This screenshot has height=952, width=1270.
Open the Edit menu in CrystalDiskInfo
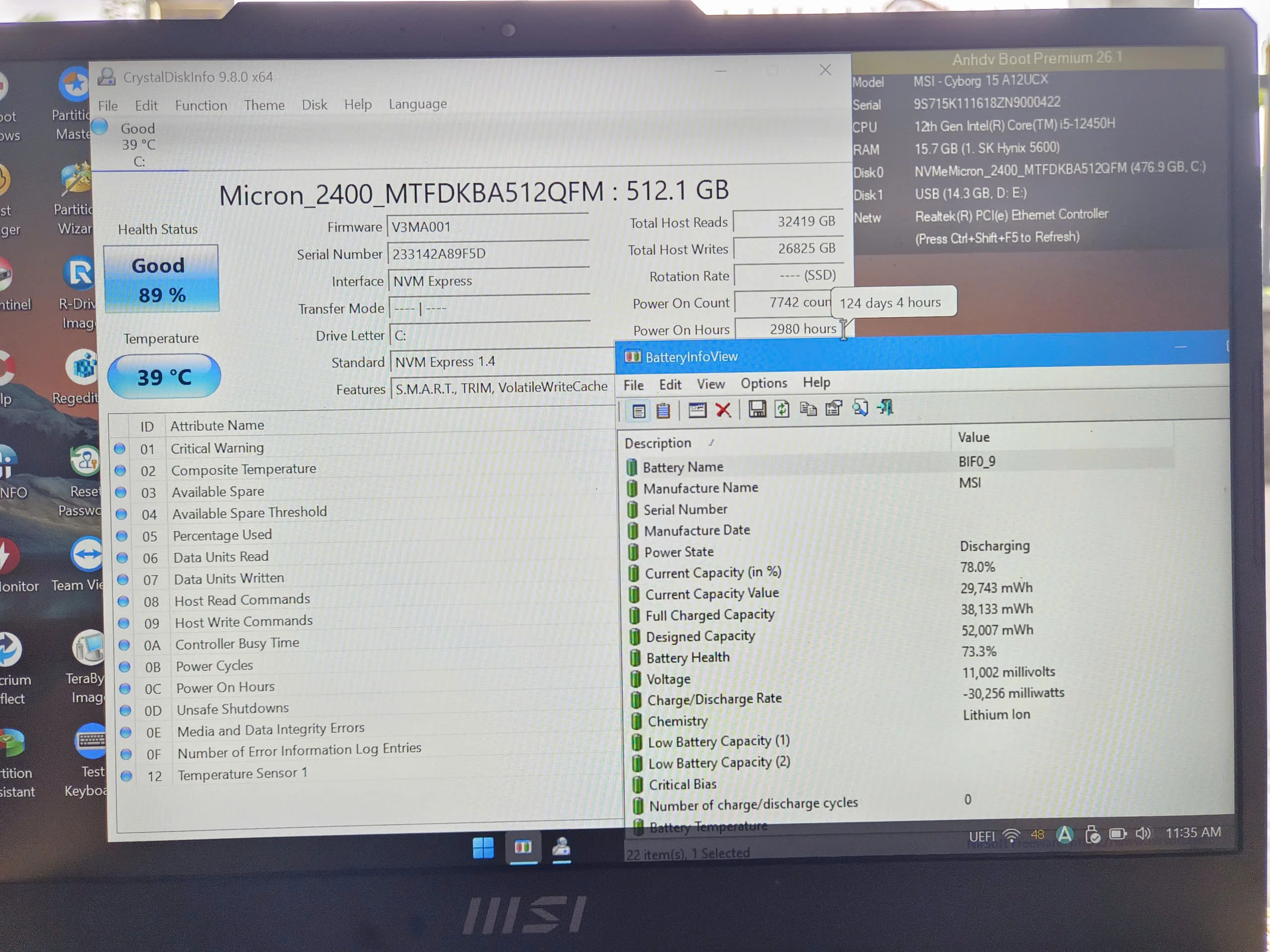tap(146, 106)
